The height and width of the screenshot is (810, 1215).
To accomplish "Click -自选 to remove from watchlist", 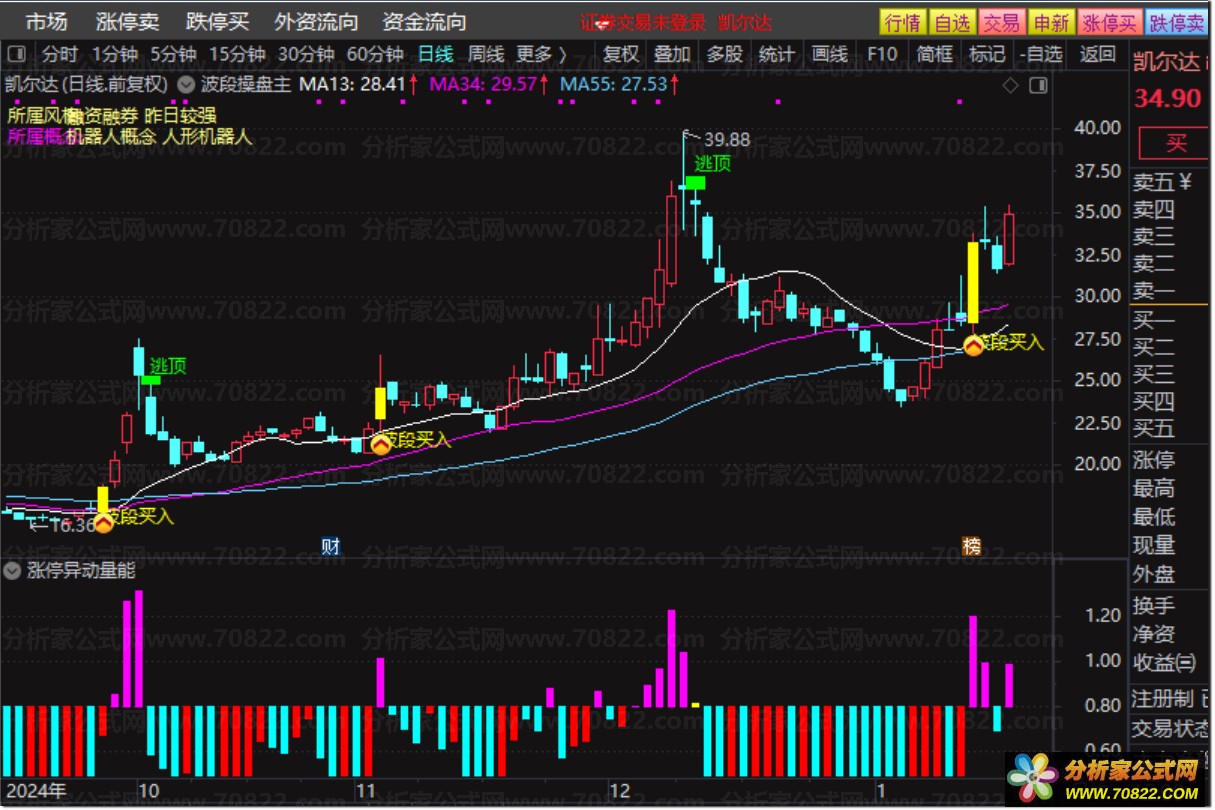I will [x=1040, y=54].
